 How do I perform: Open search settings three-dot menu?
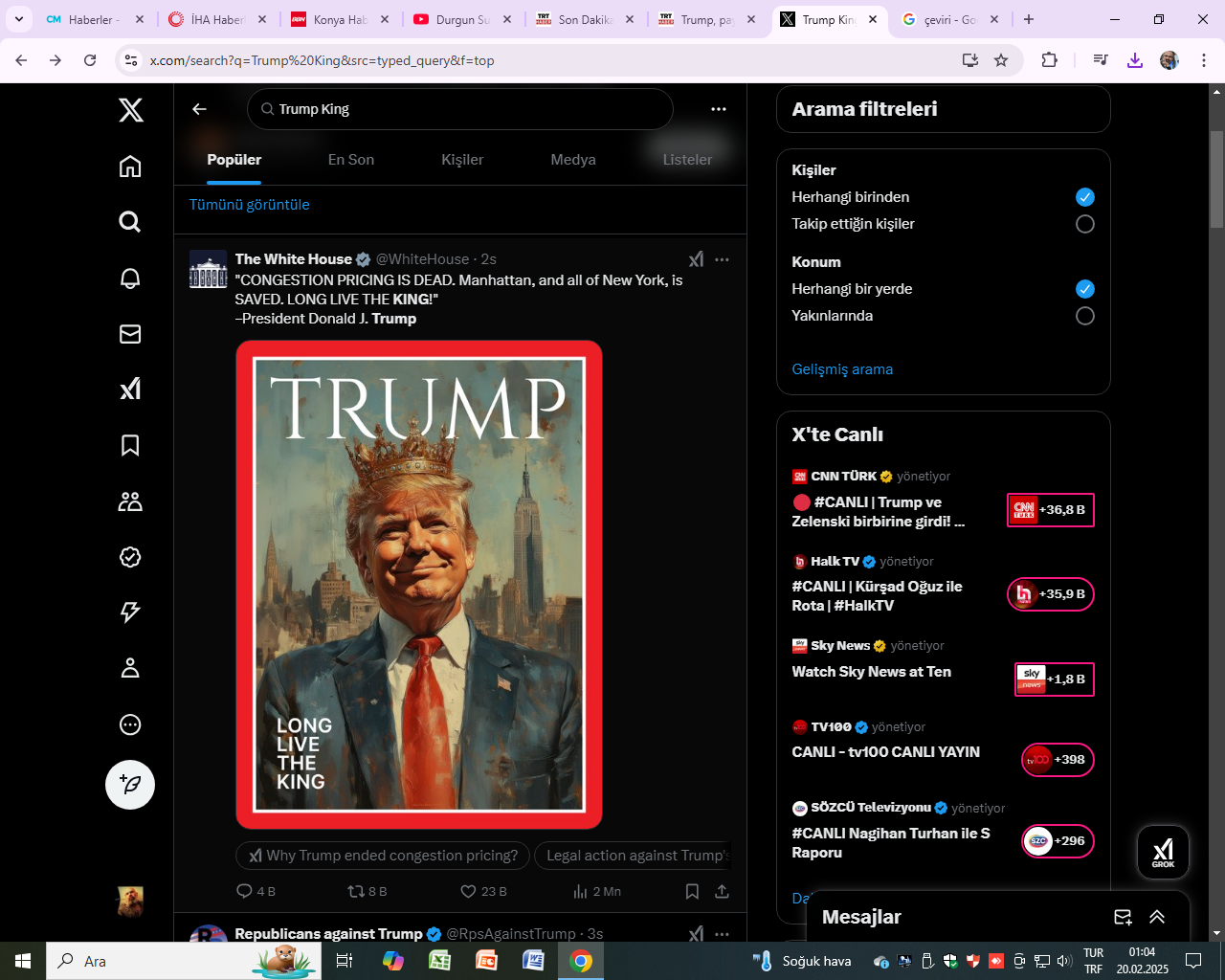click(x=719, y=109)
